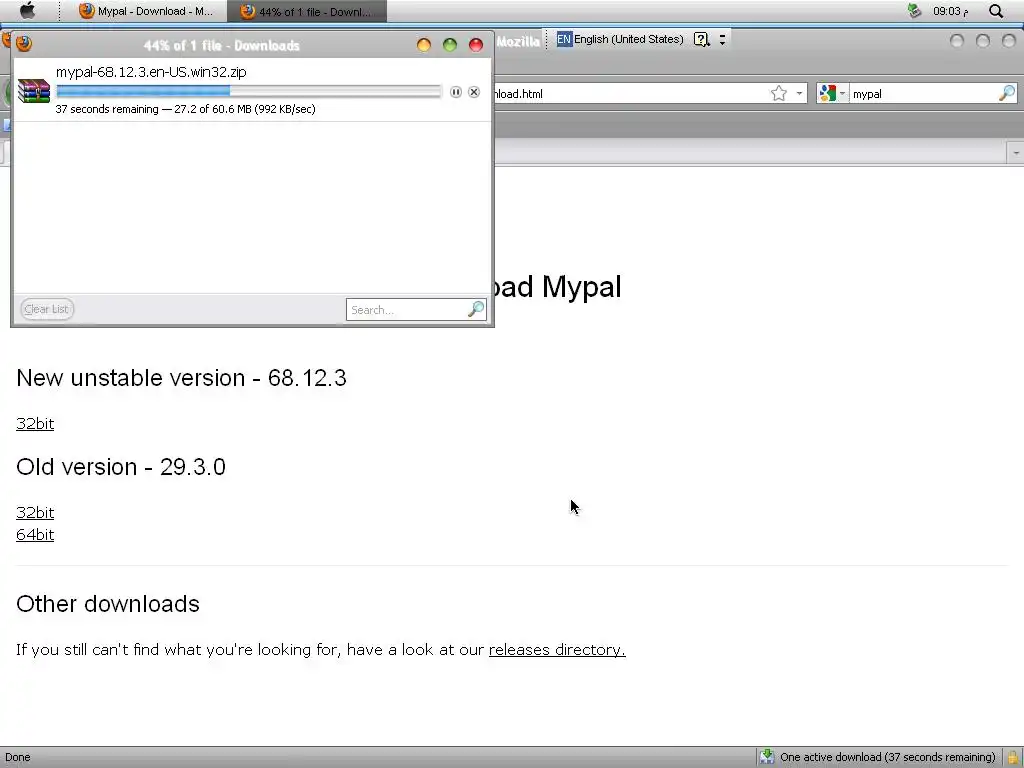Click the EN language indicator icon
1024x768 pixels.
coord(564,39)
